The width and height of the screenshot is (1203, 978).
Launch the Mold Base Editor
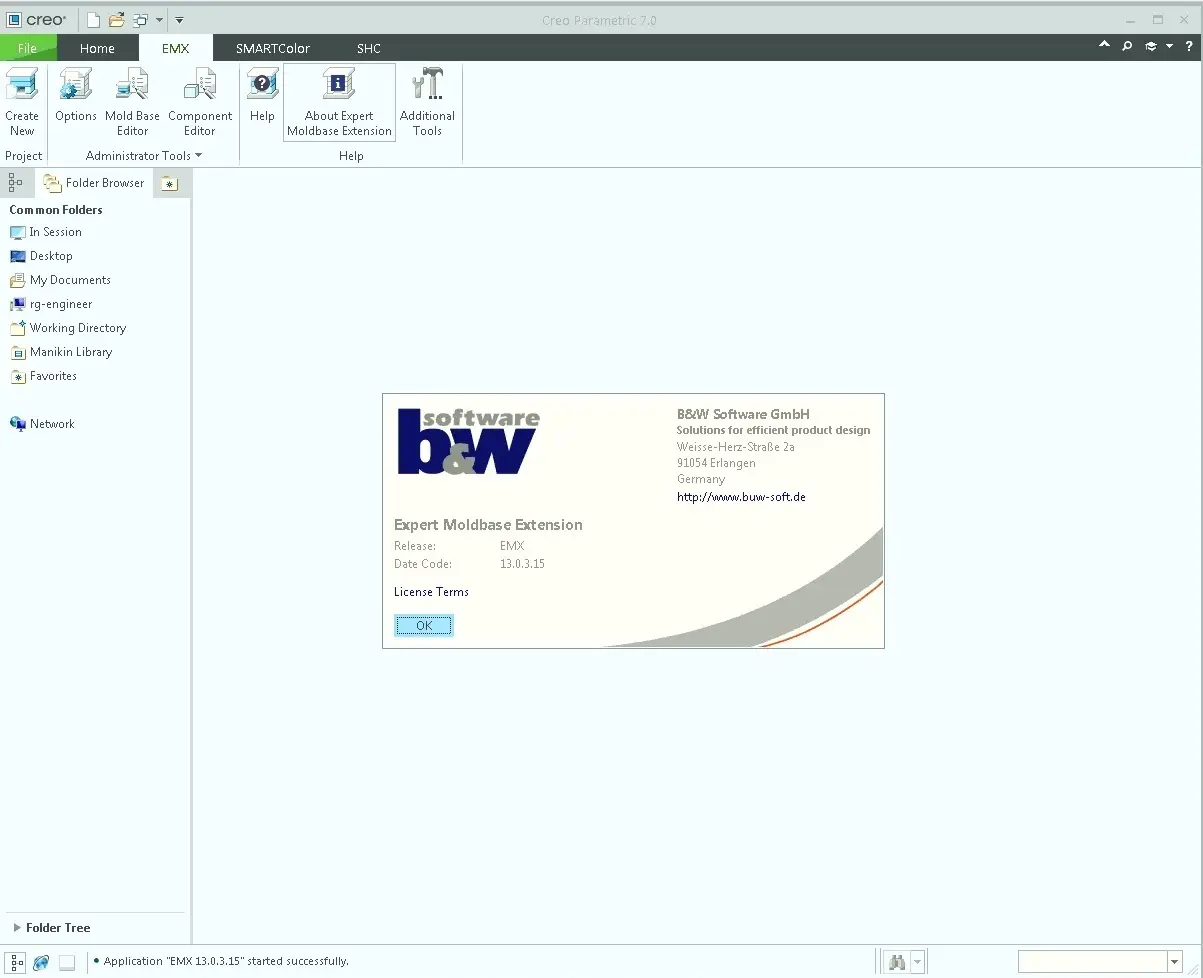coord(132,102)
